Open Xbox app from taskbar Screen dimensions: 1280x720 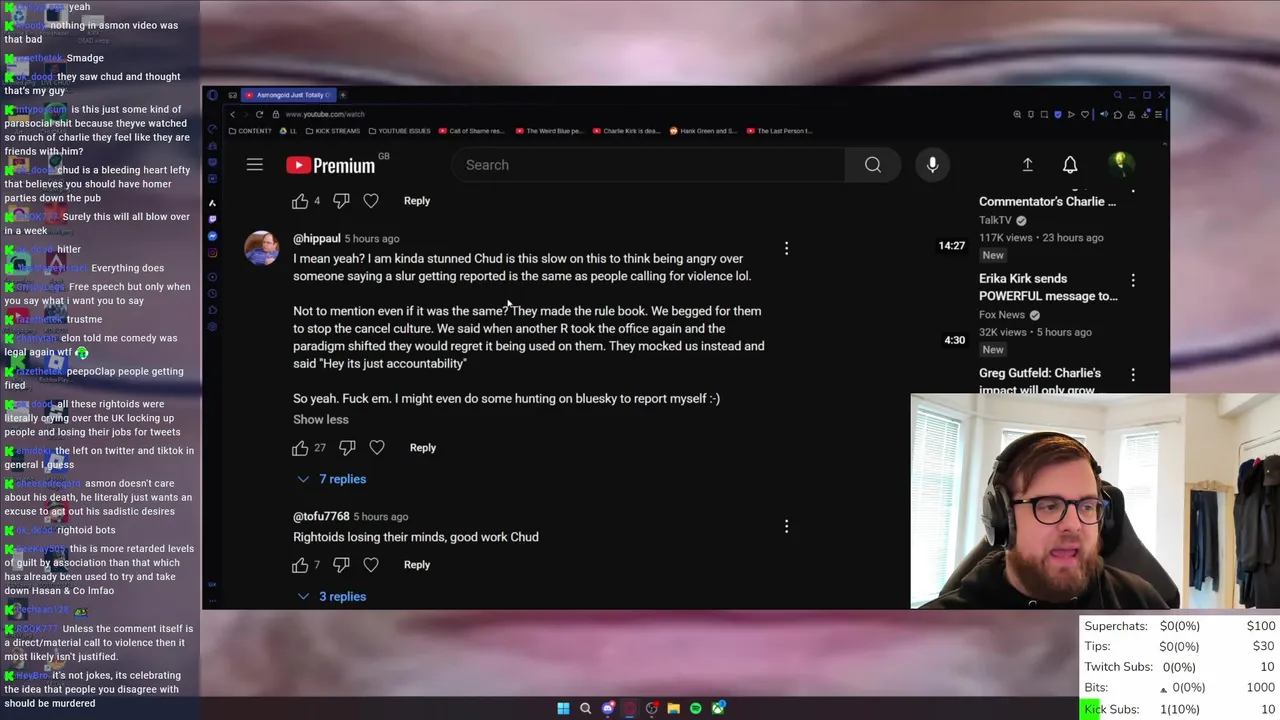click(718, 708)
